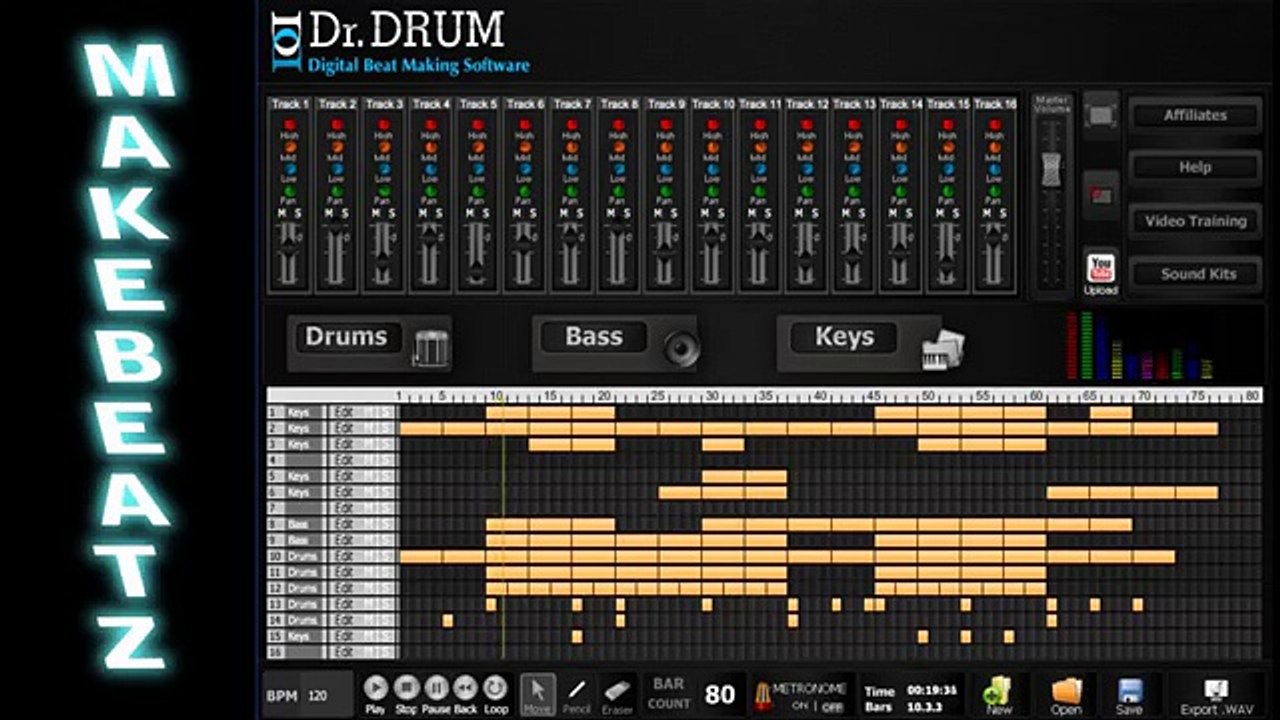Click bar 50 on the timeline ruler
This screenshot has width=1280, height=720.
point(928,396)
